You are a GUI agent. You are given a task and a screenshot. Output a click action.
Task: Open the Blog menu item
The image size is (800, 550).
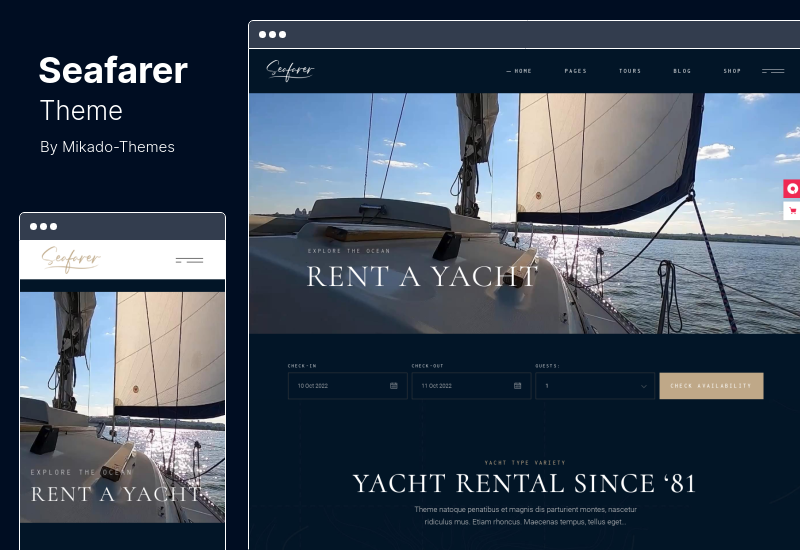(x=682, y=71)
